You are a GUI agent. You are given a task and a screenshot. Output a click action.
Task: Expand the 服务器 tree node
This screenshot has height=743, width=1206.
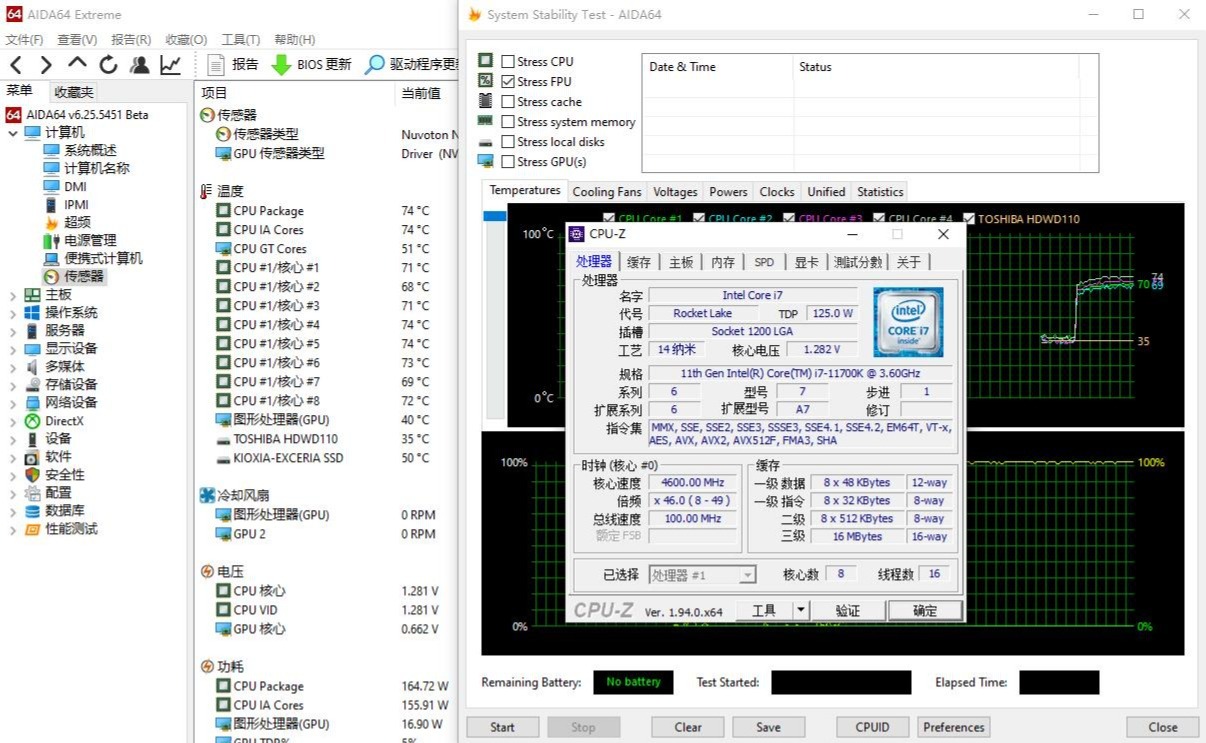(13, 330)
